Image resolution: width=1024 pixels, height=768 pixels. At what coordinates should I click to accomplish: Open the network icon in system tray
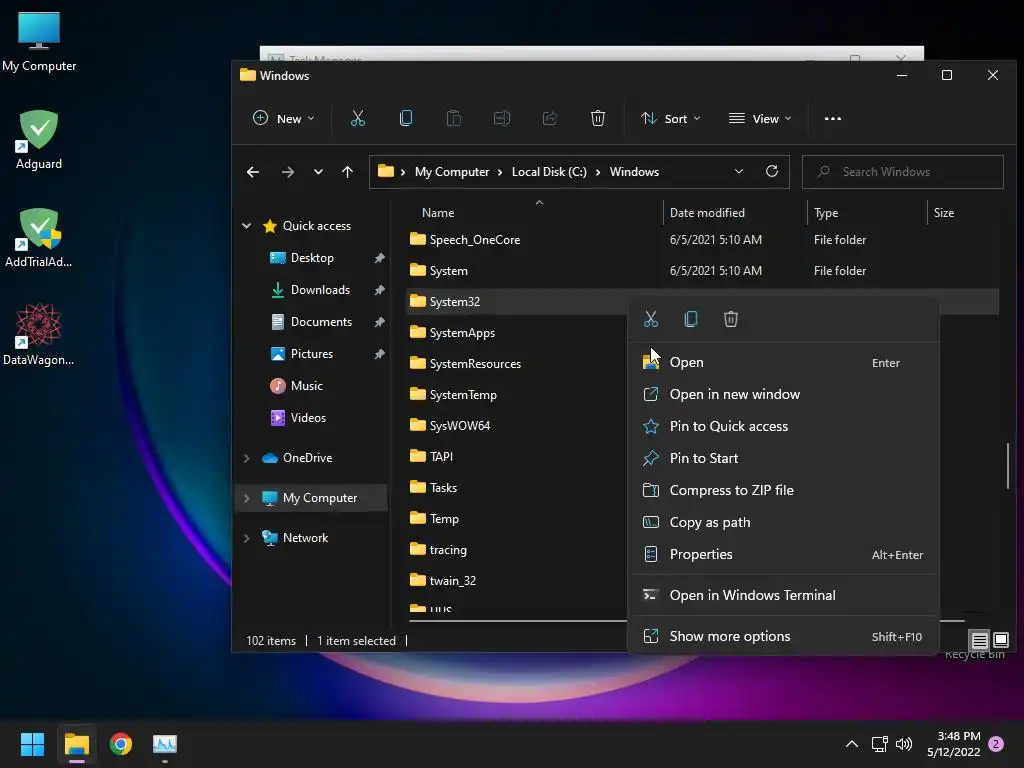pyautogui.click(x=879, y=744)
